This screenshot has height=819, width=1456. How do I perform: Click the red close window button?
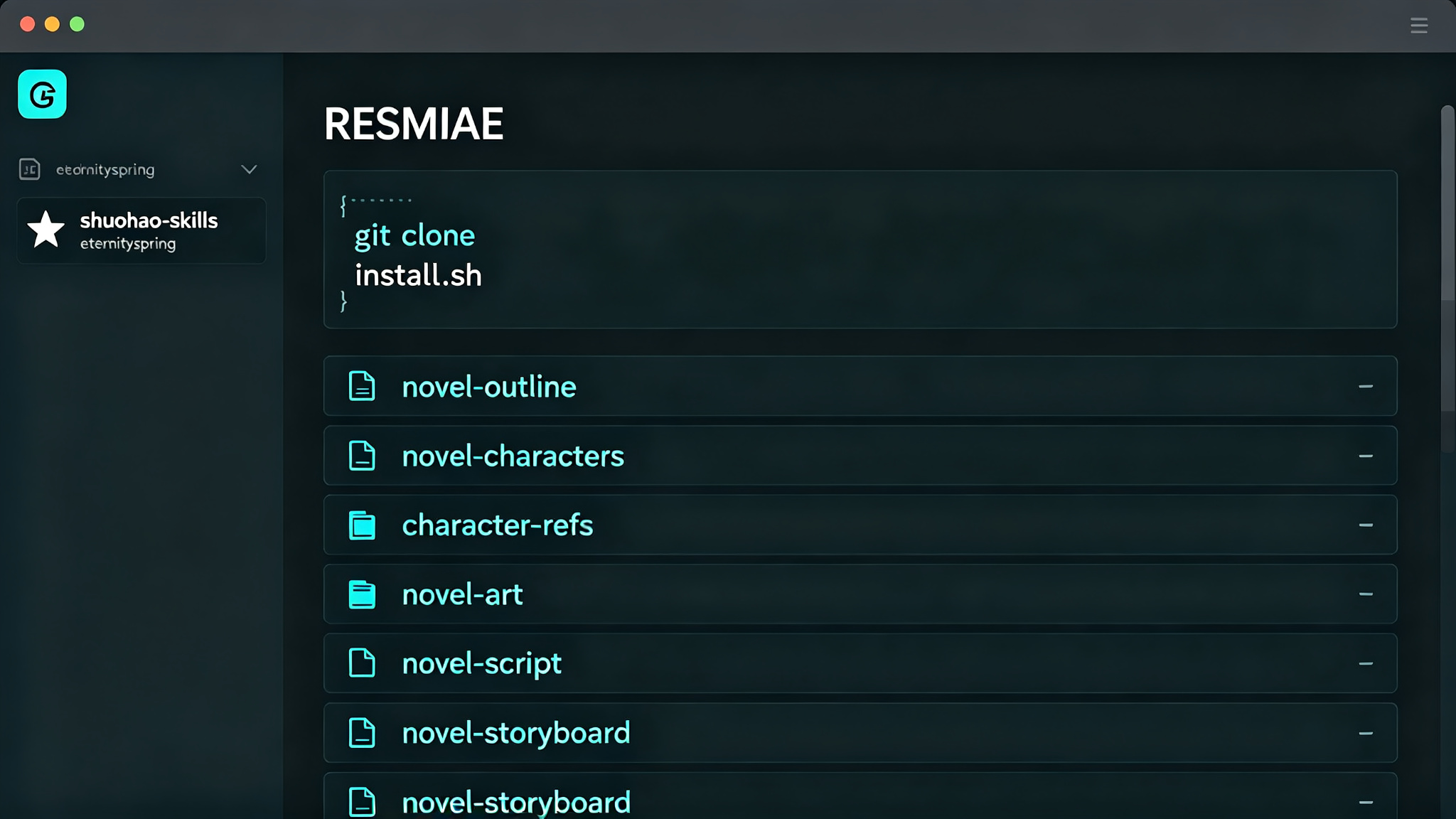(28, 24)
